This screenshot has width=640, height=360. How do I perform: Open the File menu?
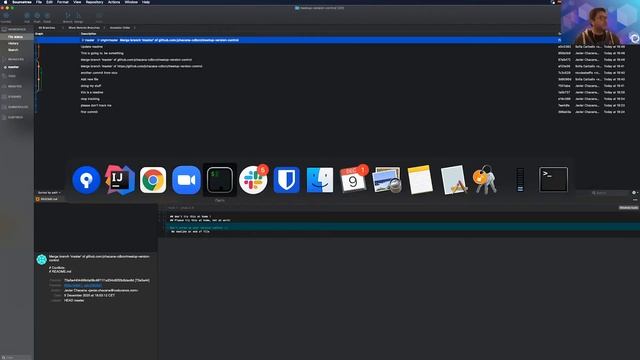39,2
